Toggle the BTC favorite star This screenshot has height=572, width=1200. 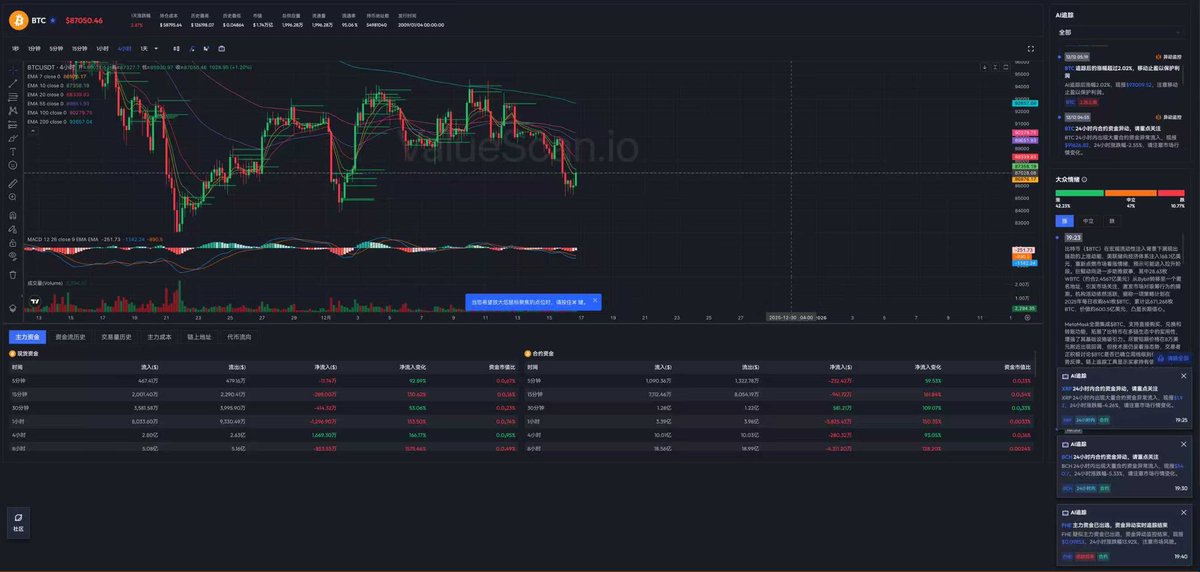tap(53, 19)
